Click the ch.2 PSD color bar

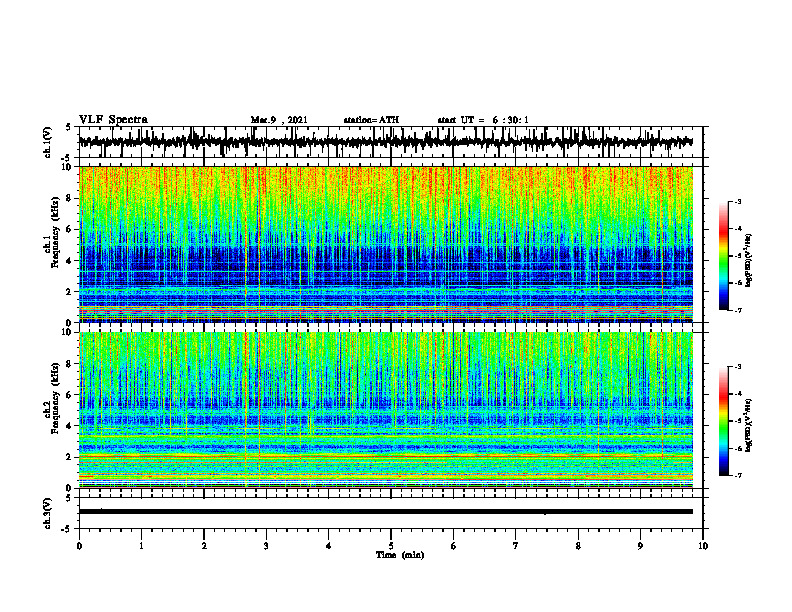pos(723,421)
